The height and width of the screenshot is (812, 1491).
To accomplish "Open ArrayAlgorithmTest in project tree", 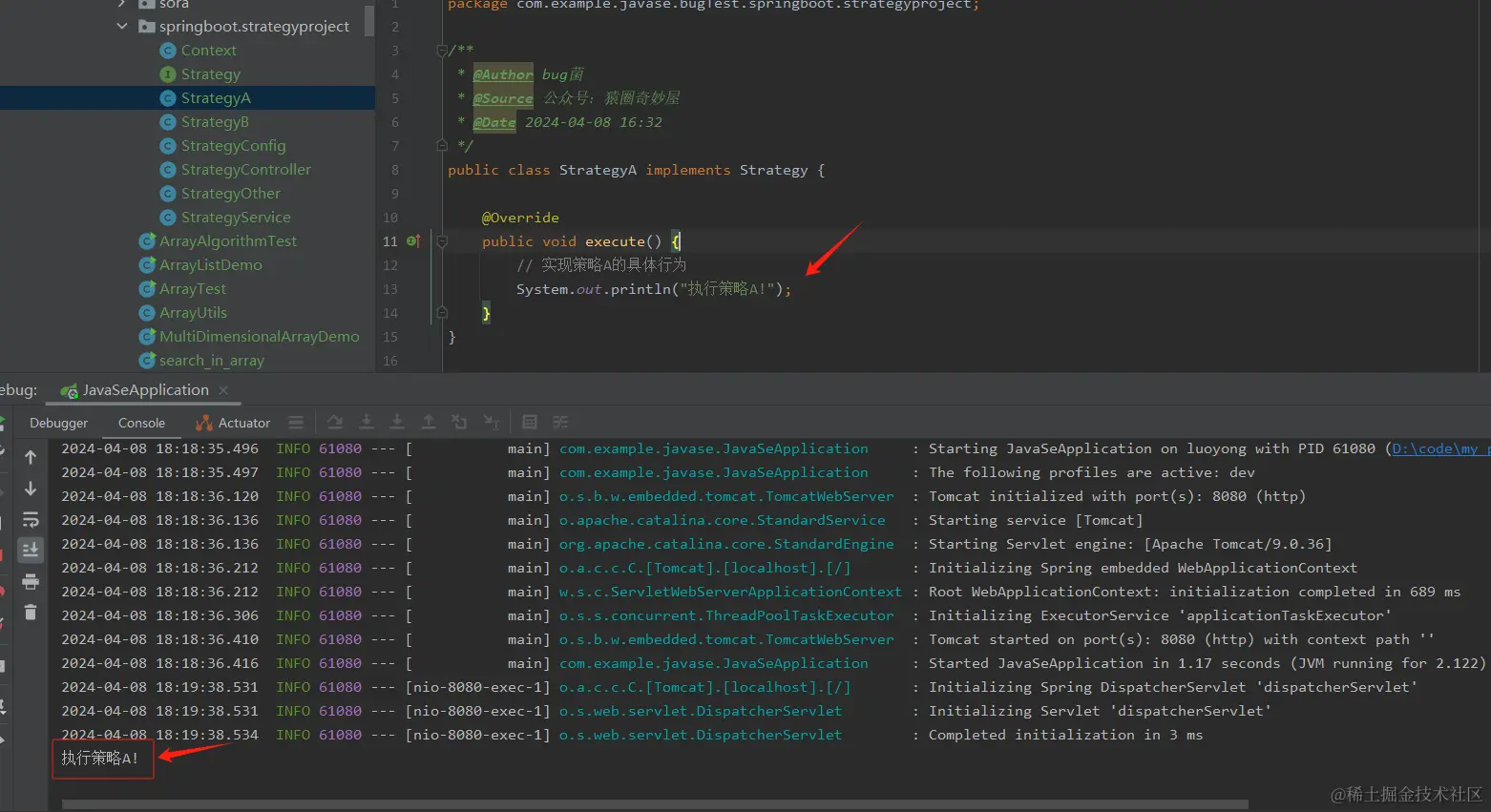I will [x=227, y=241].
